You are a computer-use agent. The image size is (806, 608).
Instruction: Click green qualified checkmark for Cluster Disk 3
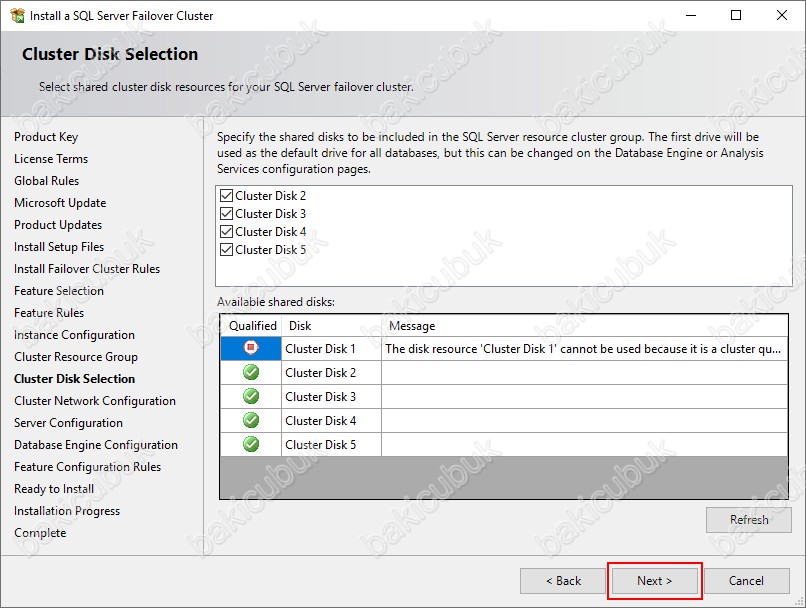(x=251, y=397)
